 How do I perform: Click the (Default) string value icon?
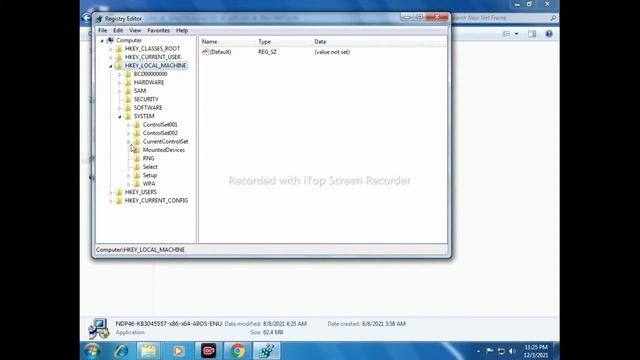coord(205,52)
